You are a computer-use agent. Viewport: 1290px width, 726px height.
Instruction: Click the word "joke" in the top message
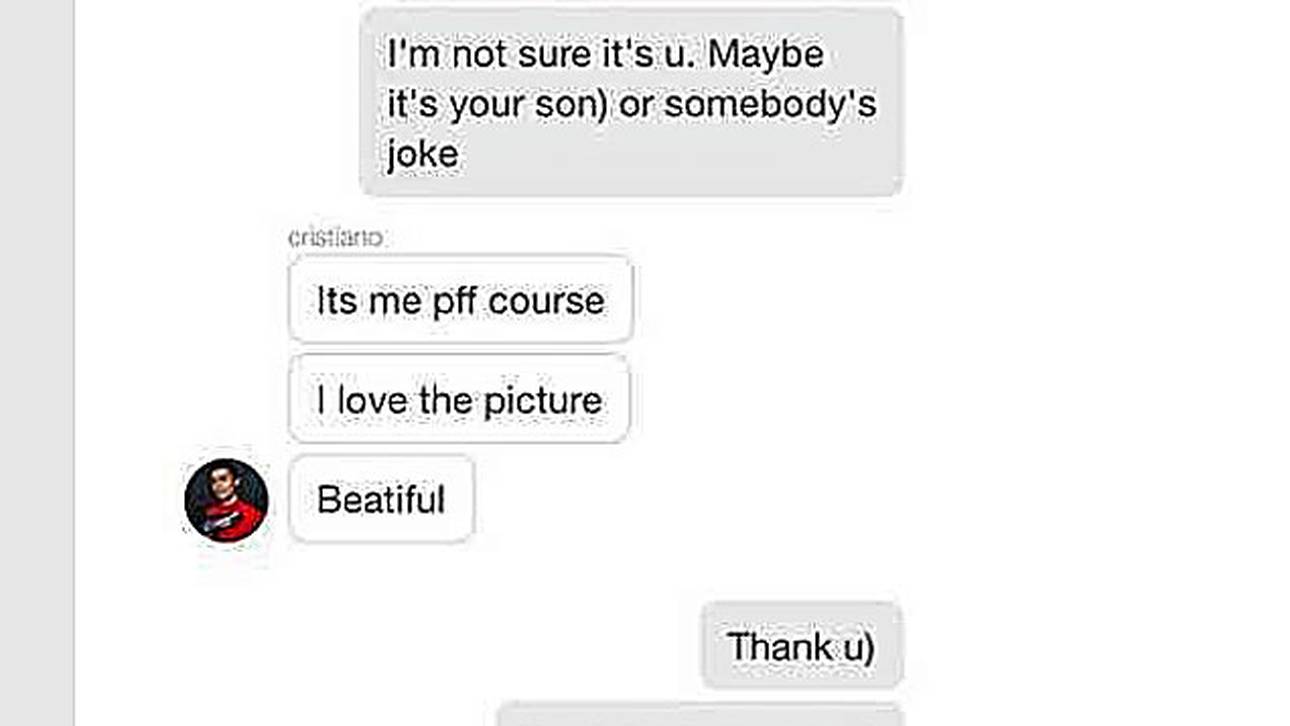pyautogui.click(x=422, y=154)
